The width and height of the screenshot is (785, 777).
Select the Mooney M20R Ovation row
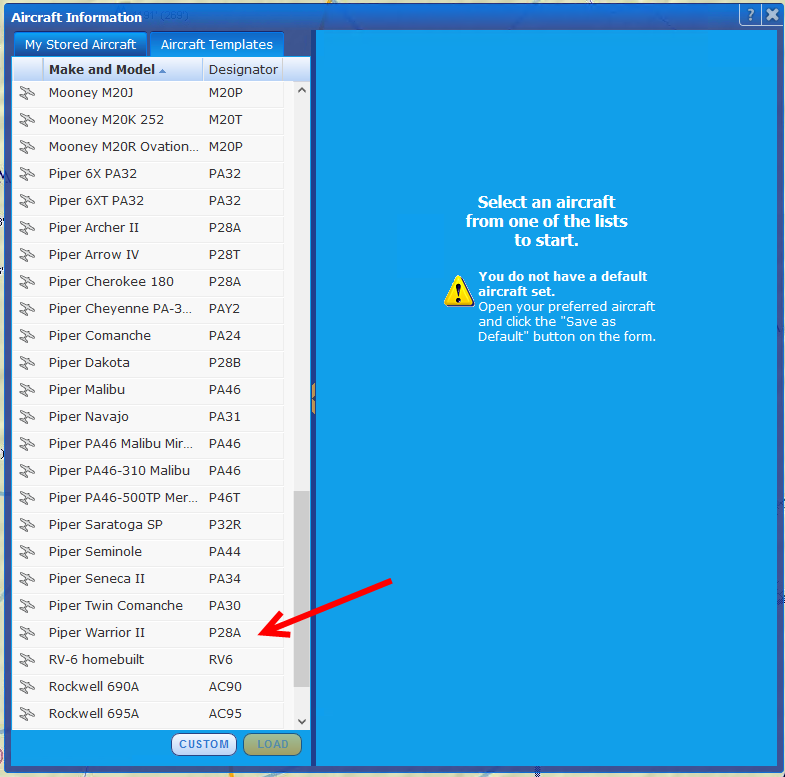click(148, 147)
